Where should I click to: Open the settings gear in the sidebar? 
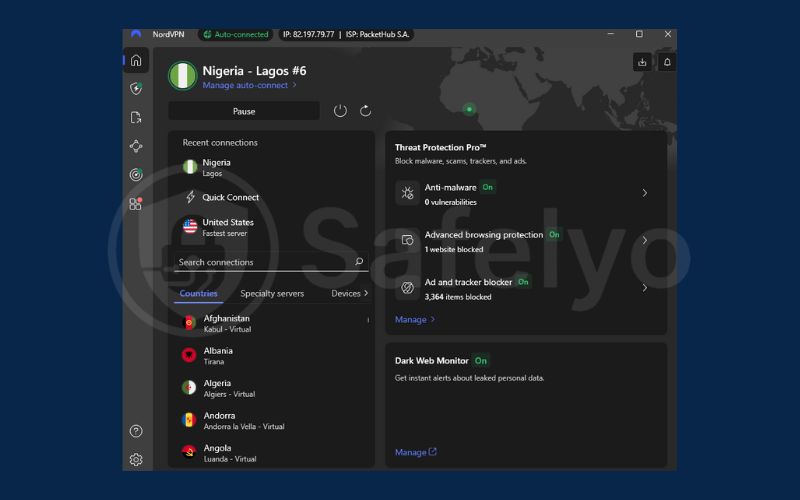[x=136, y=460]
